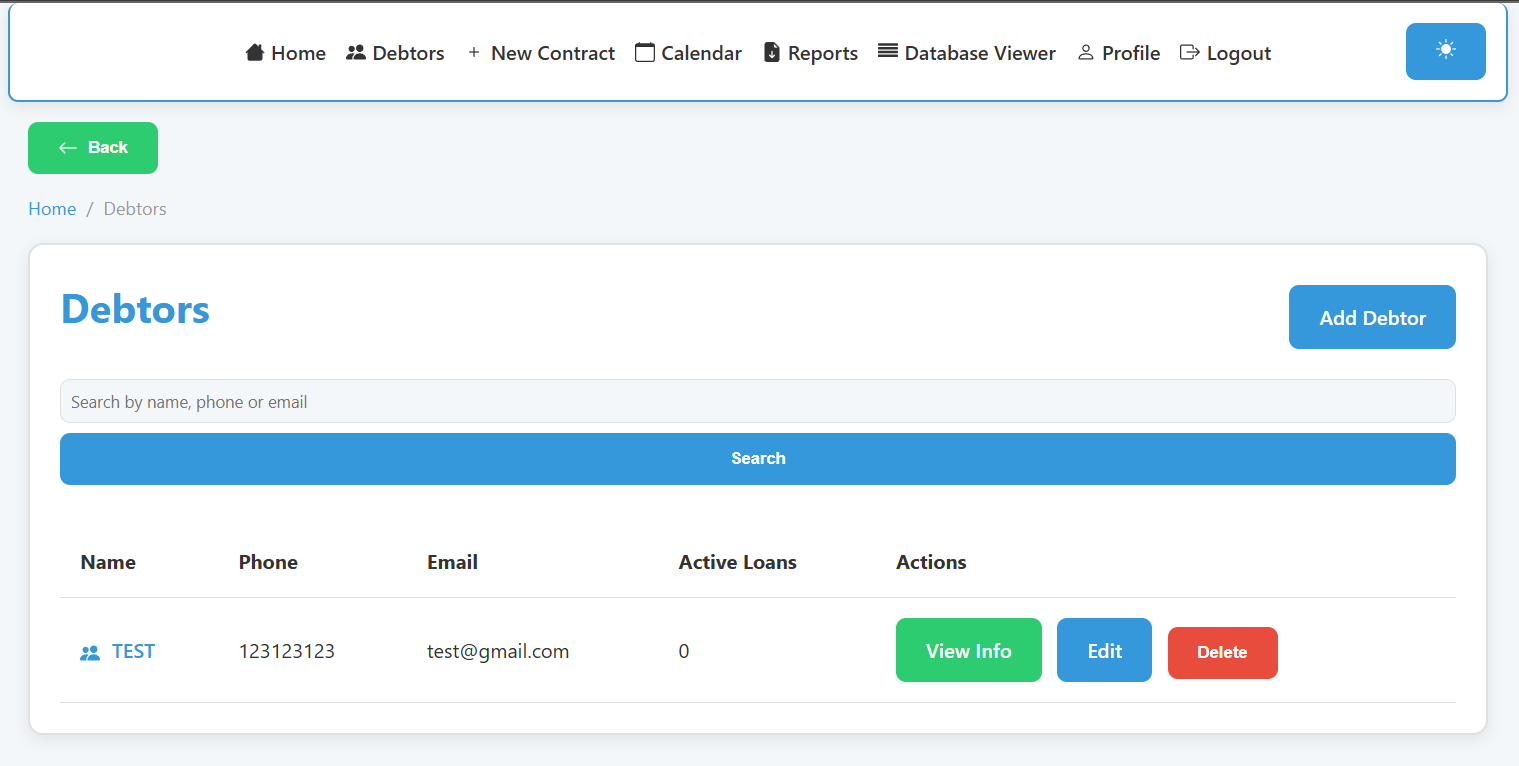Click the Home breadcrumb link
1519x766 pixels.
click(x=52, y=209)
